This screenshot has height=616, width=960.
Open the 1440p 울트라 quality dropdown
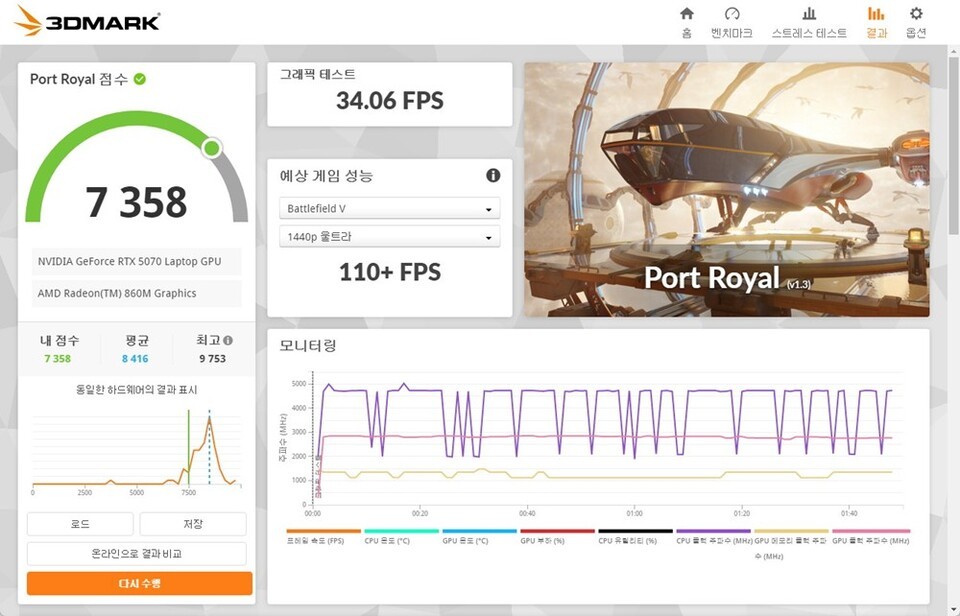tap(389, 236)
